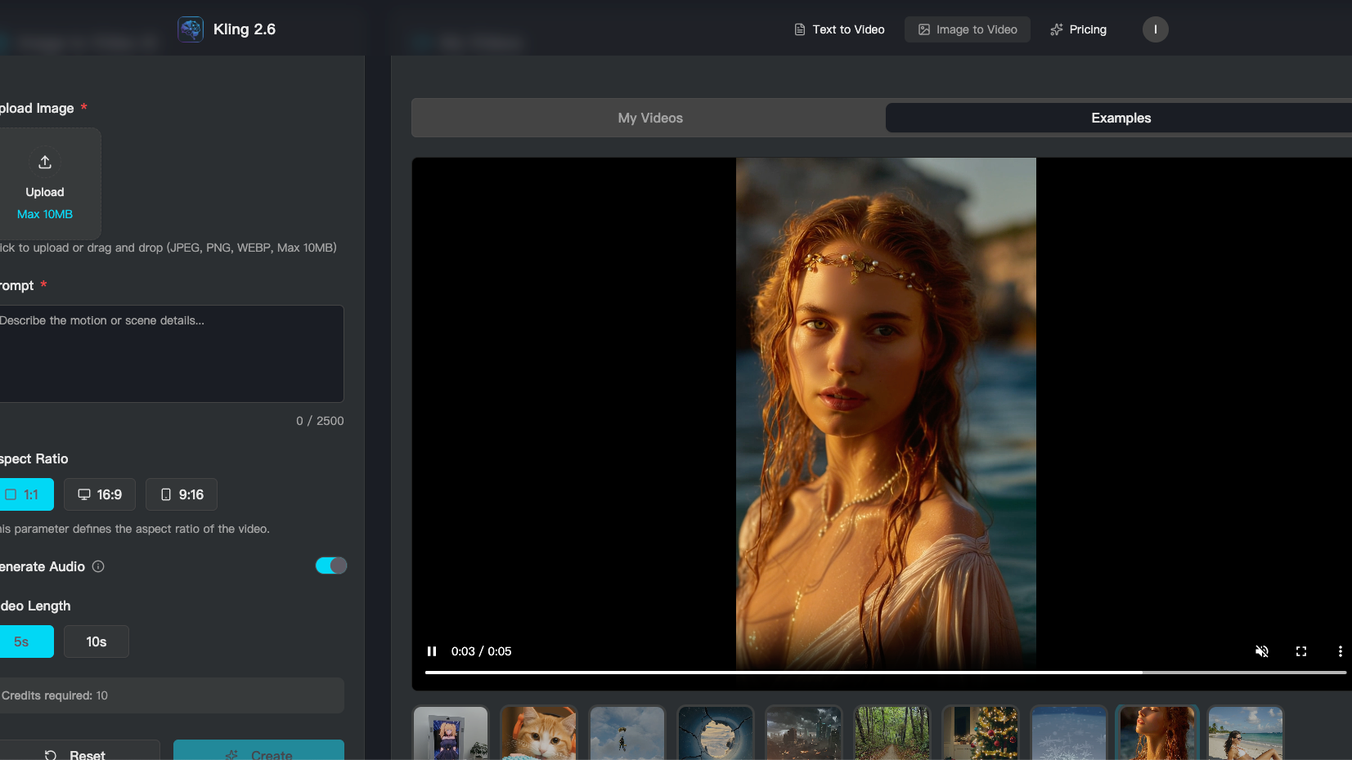Switch to the Examples tab
This screenshot has height=760, width=1352.
[x=1120, y=118]
